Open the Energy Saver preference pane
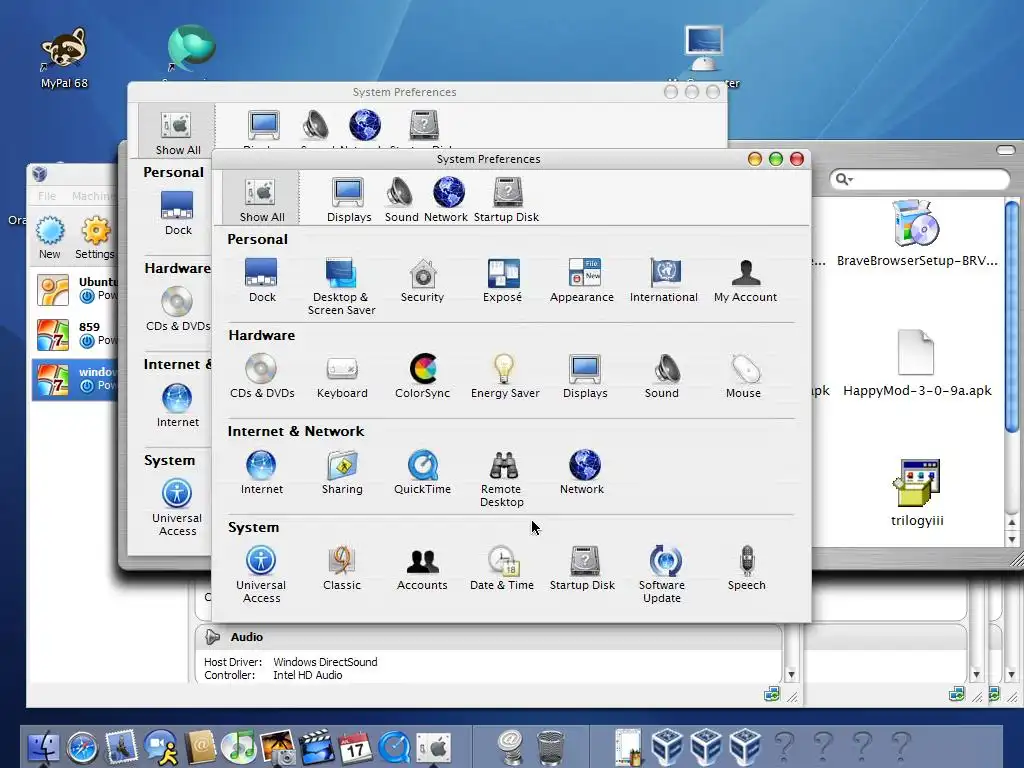This screenshot has height=768, width=1024. (505, 376)
